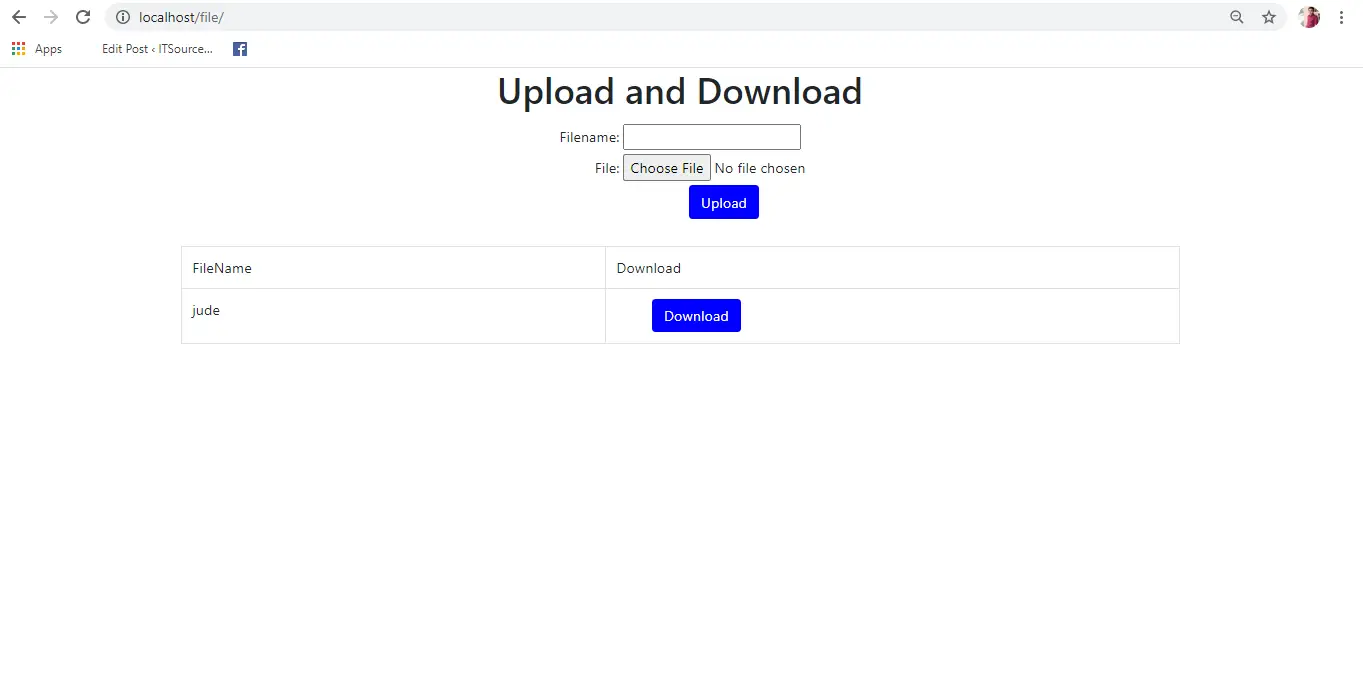Select the blue Download button
This screenshot has width=1363, height=693.
pyautogui.click(x=696, y=315)
